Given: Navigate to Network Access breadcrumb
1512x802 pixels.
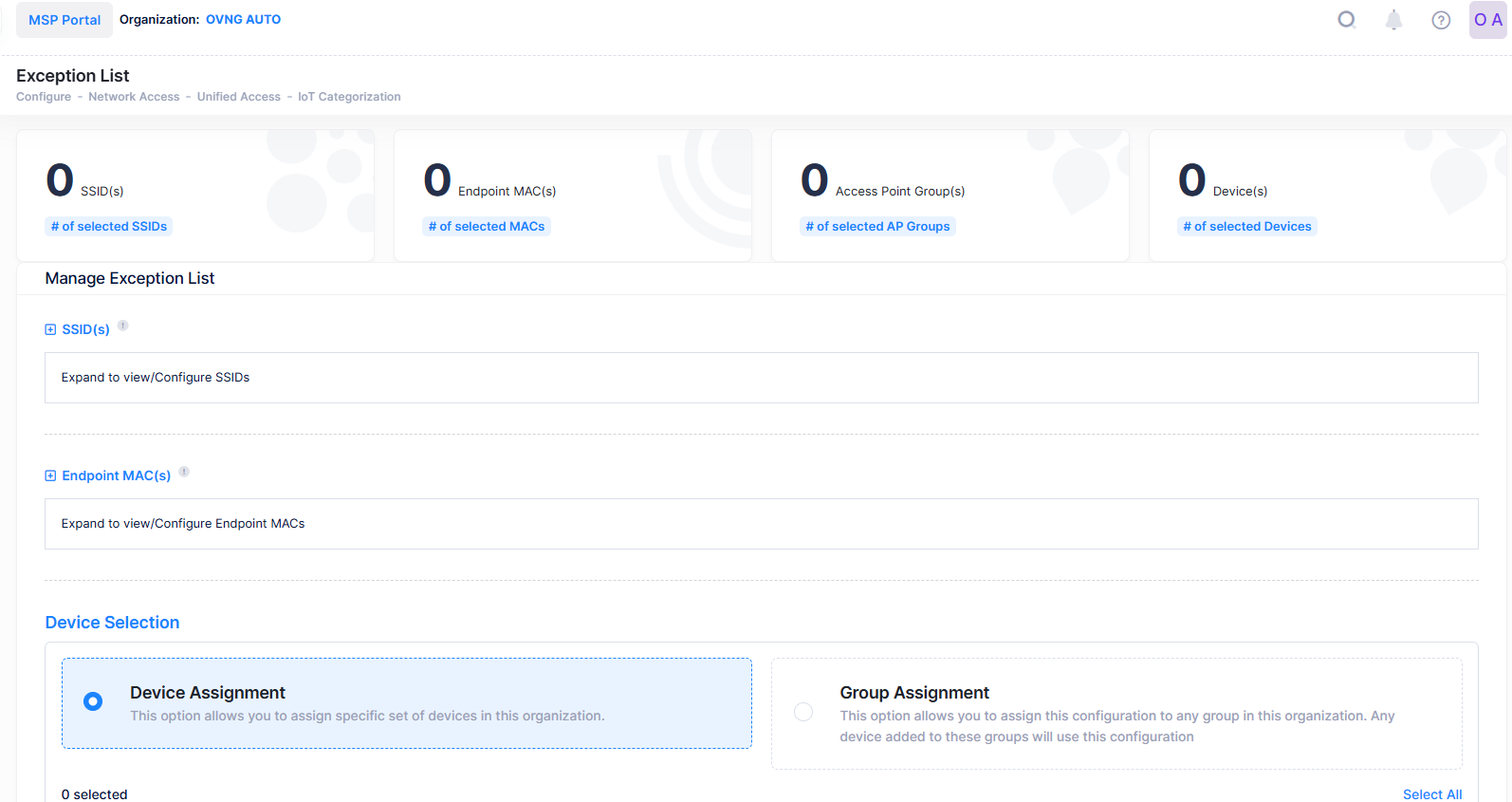Looking at the screenshot, I should (134, 97).
